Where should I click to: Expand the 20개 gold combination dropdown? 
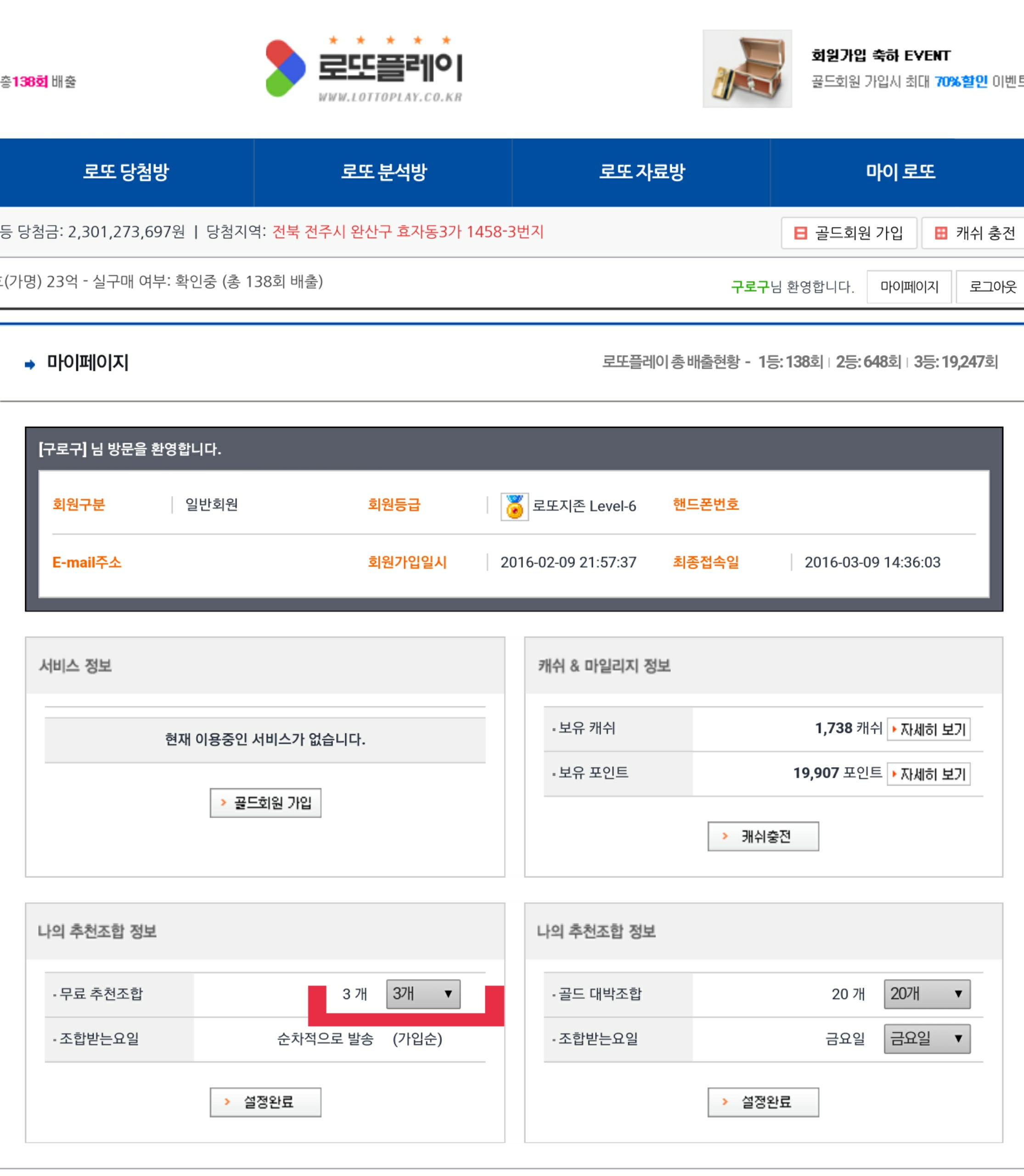(x=926, y=993)
